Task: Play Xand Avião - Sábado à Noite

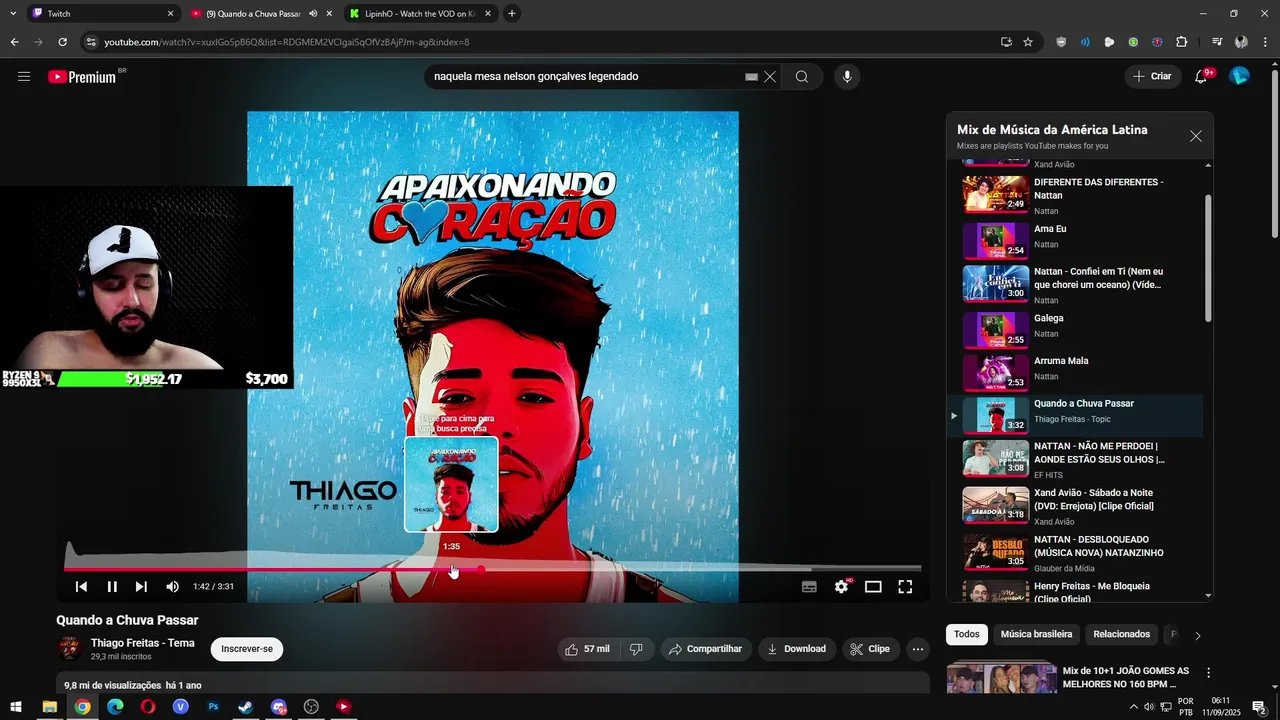Action: pyautogui.click(x=1075, y=506)
